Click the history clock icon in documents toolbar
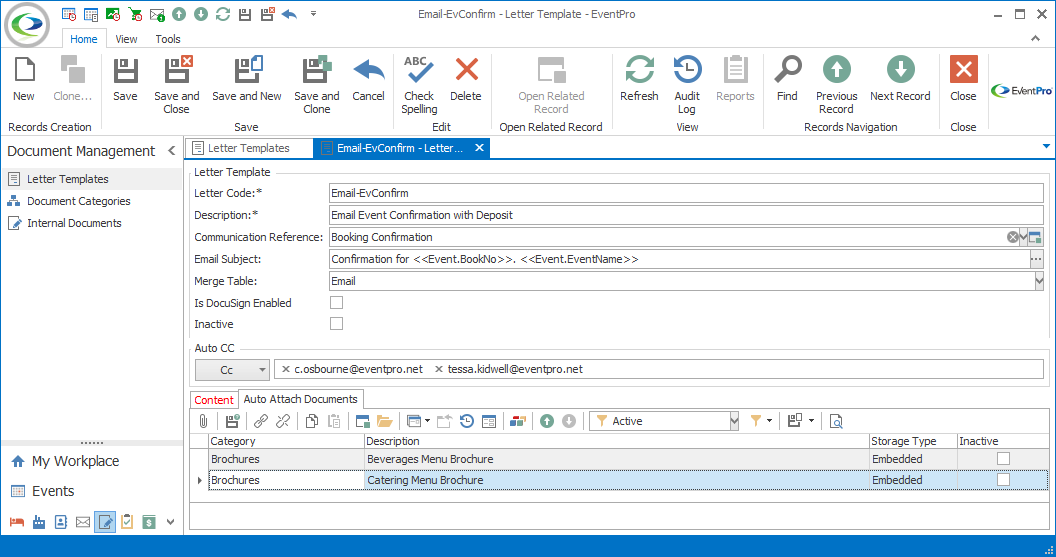Viewport: 1056px width, 557px height. [467, 422]
